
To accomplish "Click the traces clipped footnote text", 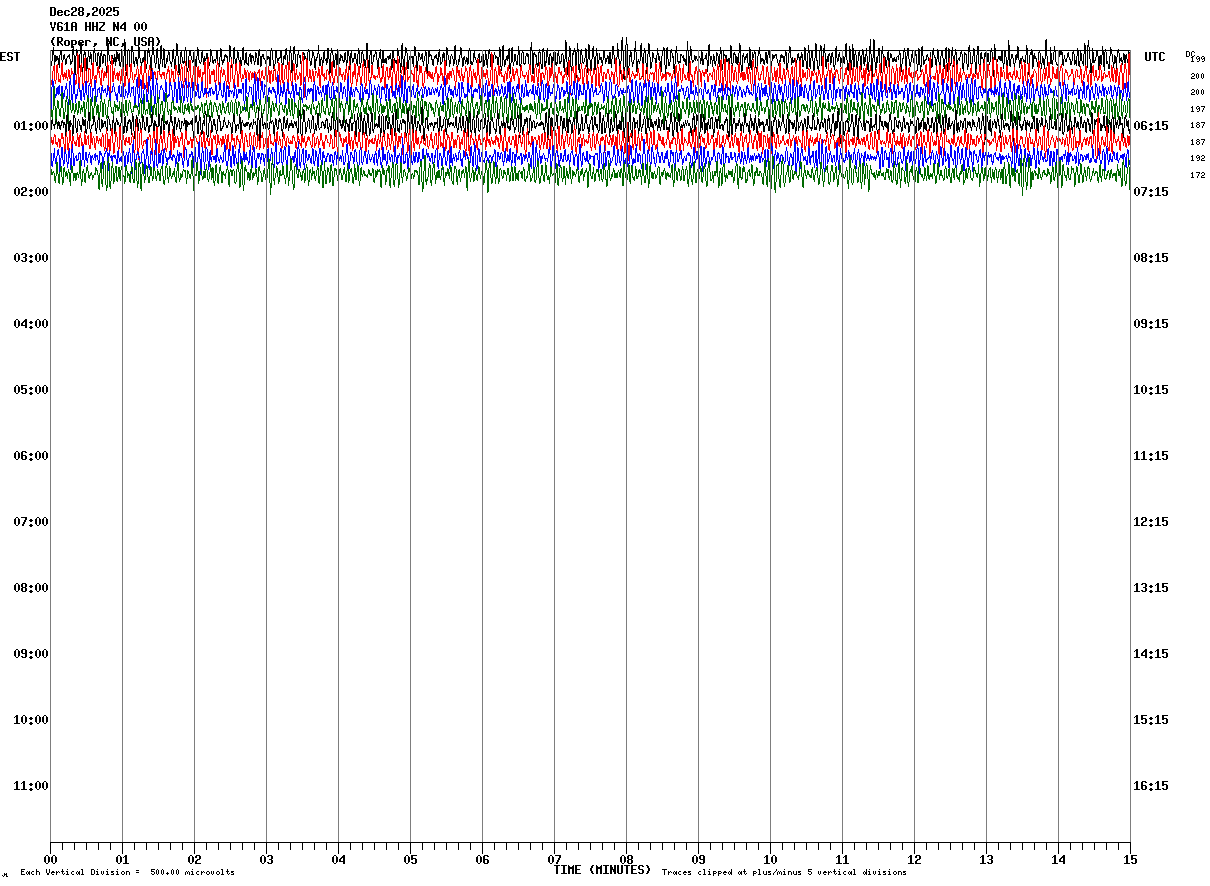I will [x=784, y=873].
